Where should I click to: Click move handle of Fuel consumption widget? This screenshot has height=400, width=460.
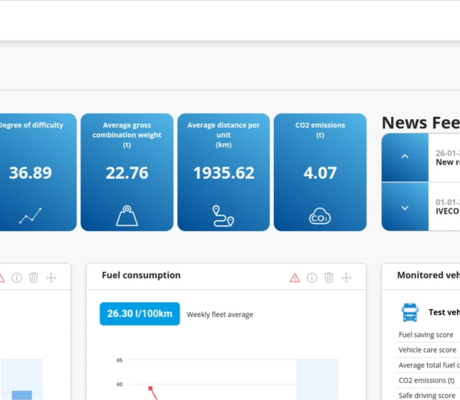tap(346, 278)
